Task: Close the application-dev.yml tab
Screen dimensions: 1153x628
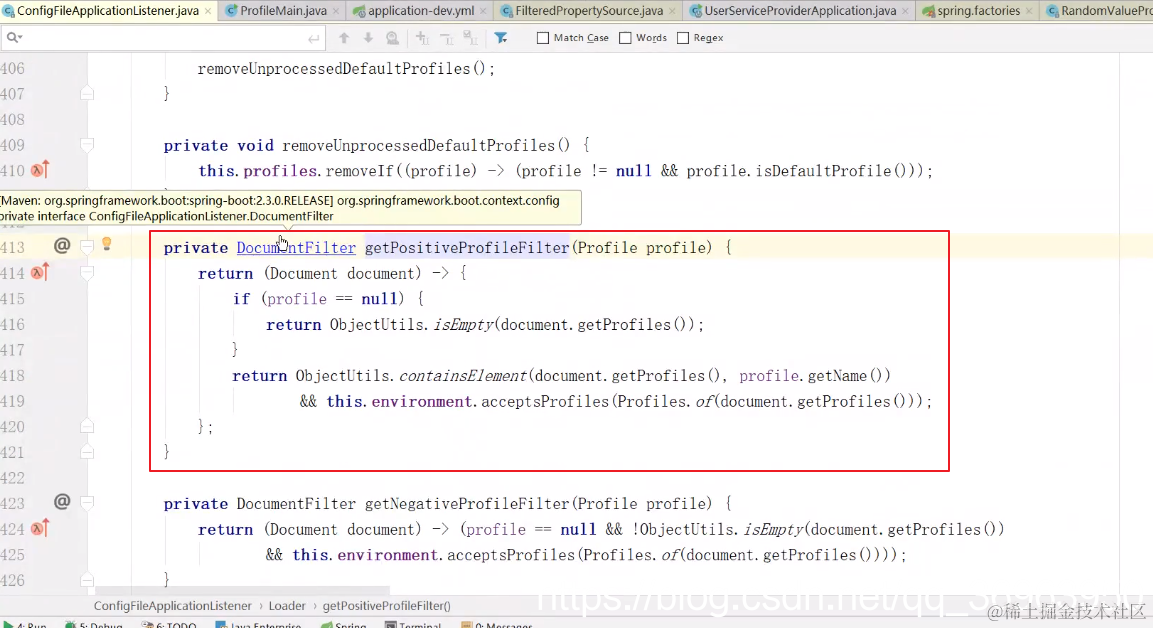Action: 483,11
